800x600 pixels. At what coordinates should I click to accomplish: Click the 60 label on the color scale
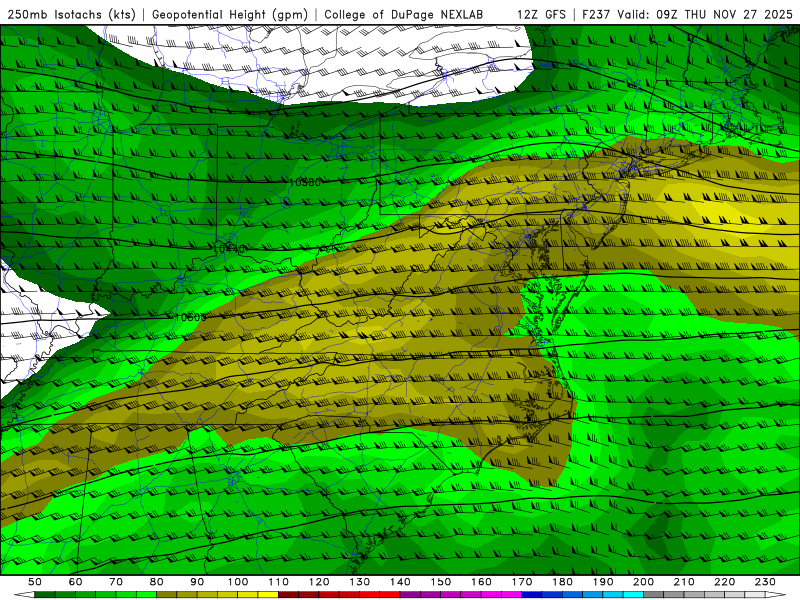tap(75, 582)
